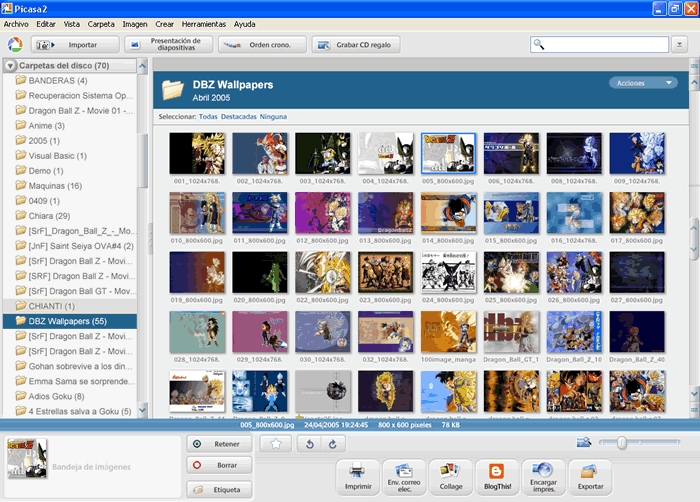
Task: Click the DBZ Wallpapers folder icon in the header
Action: [173, 90]
